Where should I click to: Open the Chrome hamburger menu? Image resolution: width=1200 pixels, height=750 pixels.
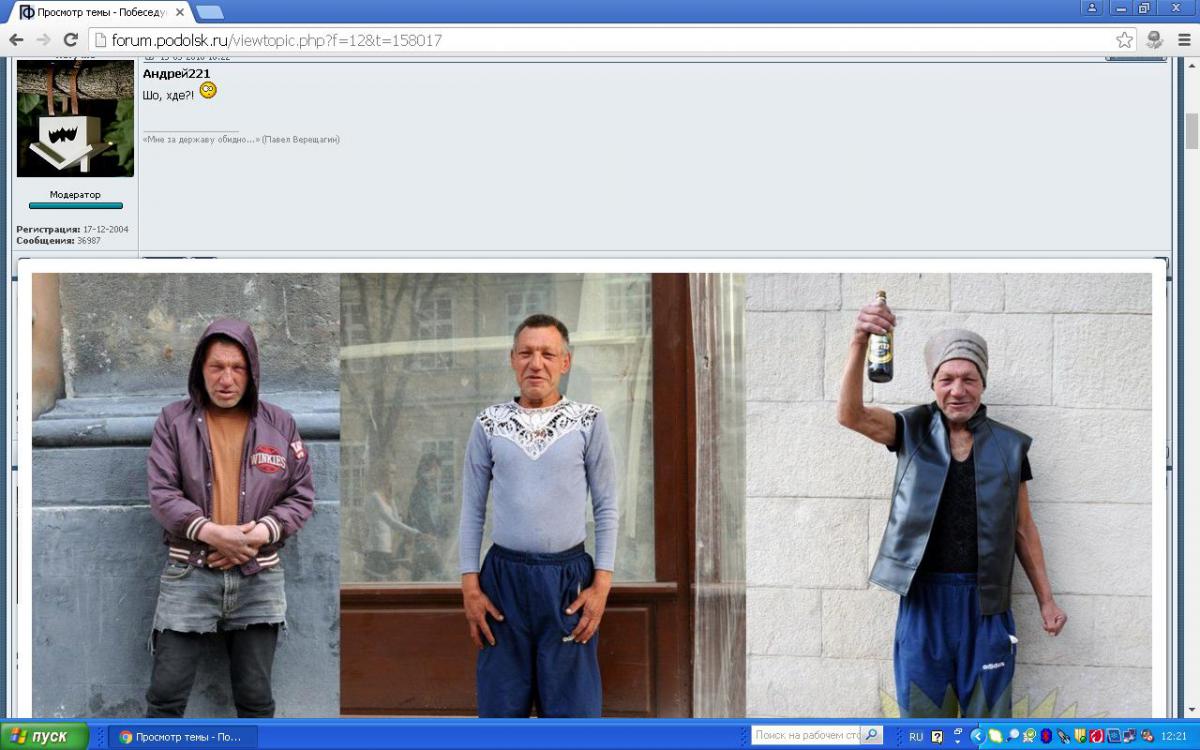click(x=1183, y=40)
